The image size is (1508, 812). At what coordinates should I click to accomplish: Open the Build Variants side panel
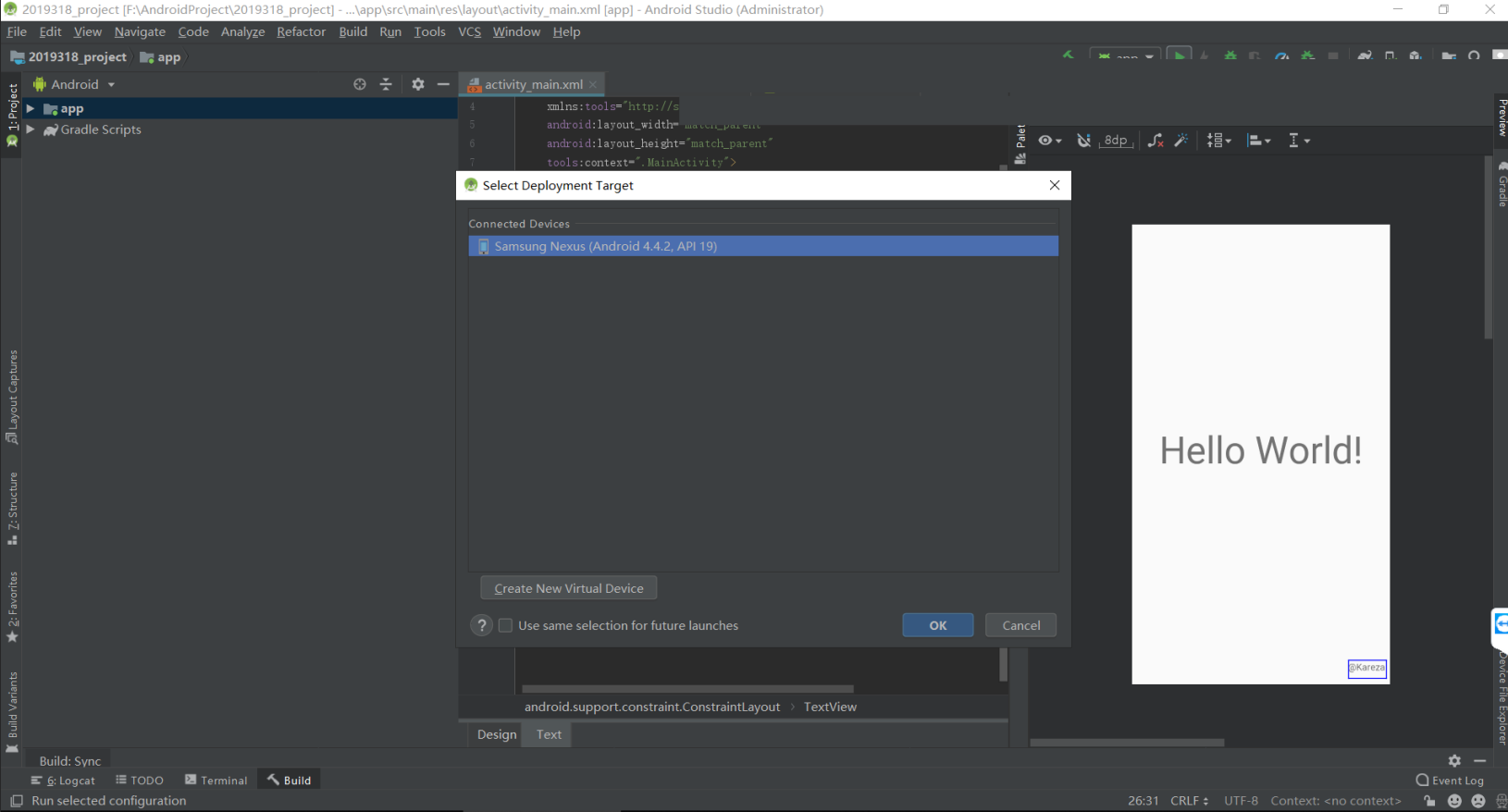pos(13,711)
